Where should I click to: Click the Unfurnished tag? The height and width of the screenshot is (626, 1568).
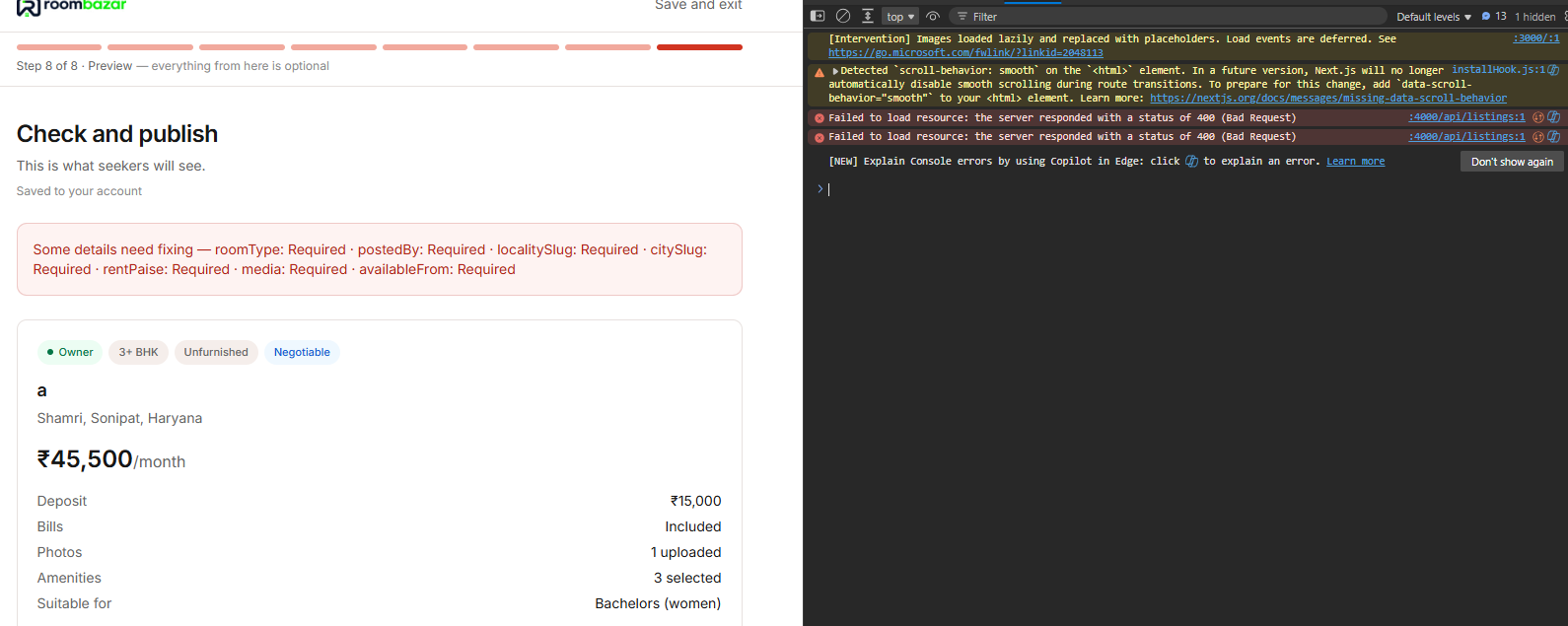(216, 352)
